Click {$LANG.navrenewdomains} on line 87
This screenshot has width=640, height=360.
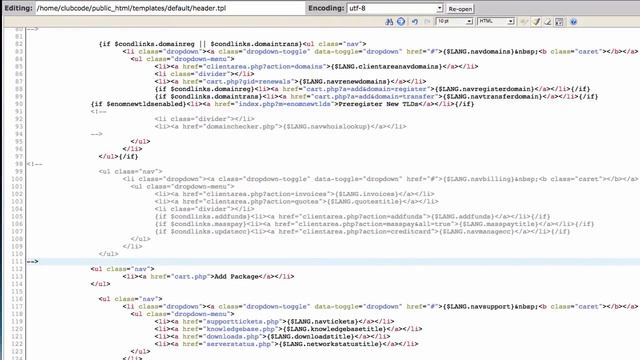[x=344, y=82]
